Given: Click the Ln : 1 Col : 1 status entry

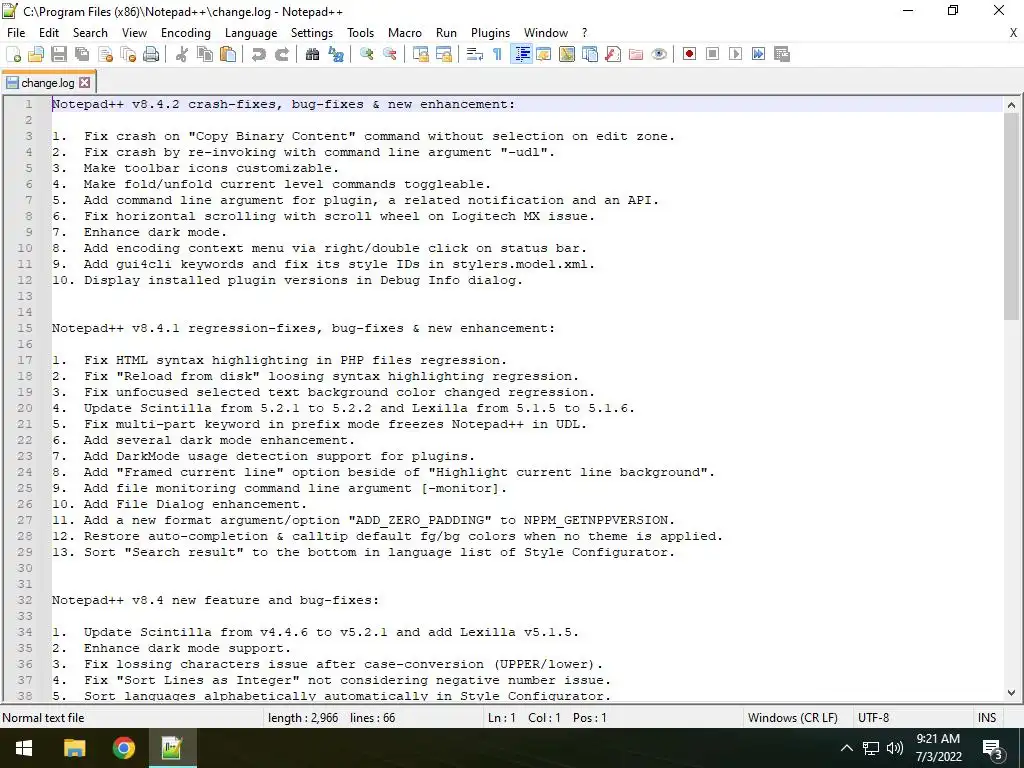Looking at the screenshot, I should [547, 718].
